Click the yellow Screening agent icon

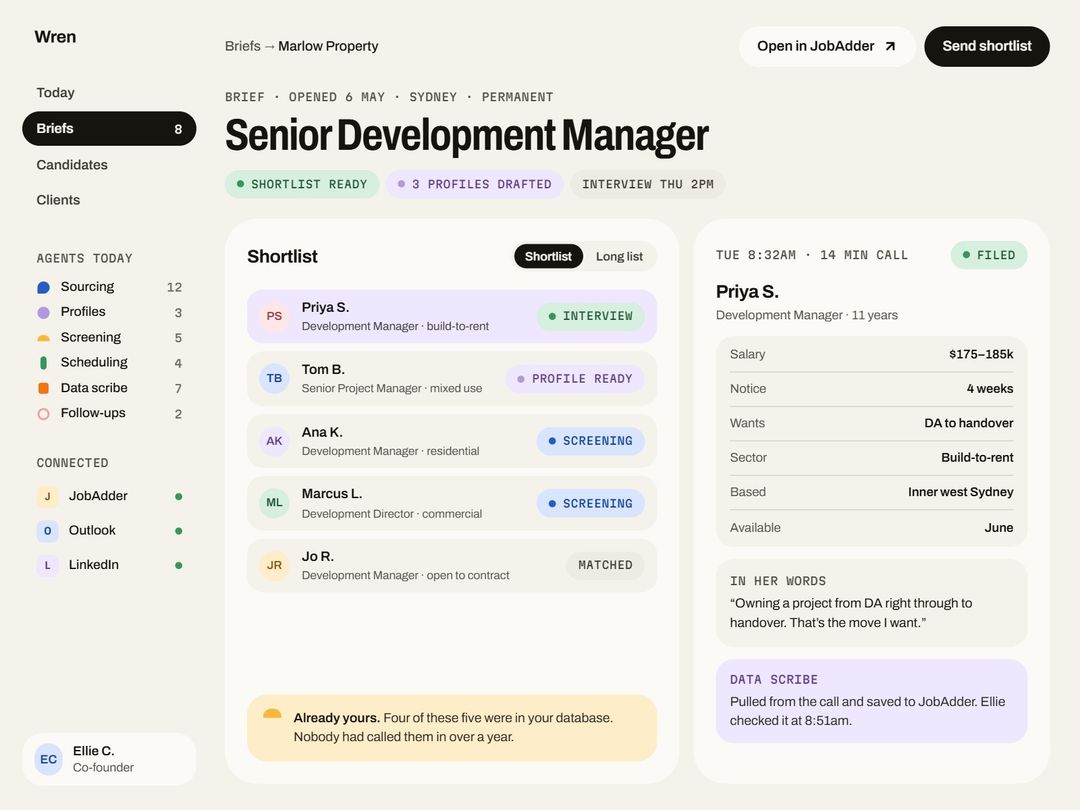43,338
